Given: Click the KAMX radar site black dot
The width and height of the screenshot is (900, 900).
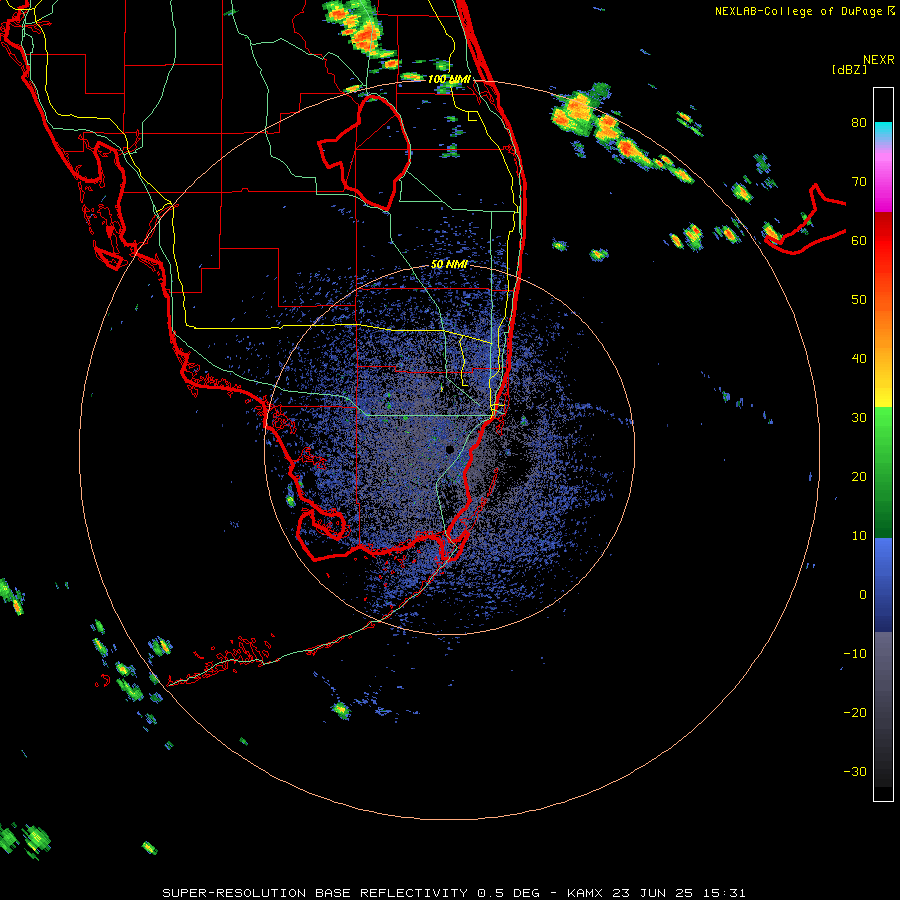Looking at the screenshot, I should click(450, 449).
